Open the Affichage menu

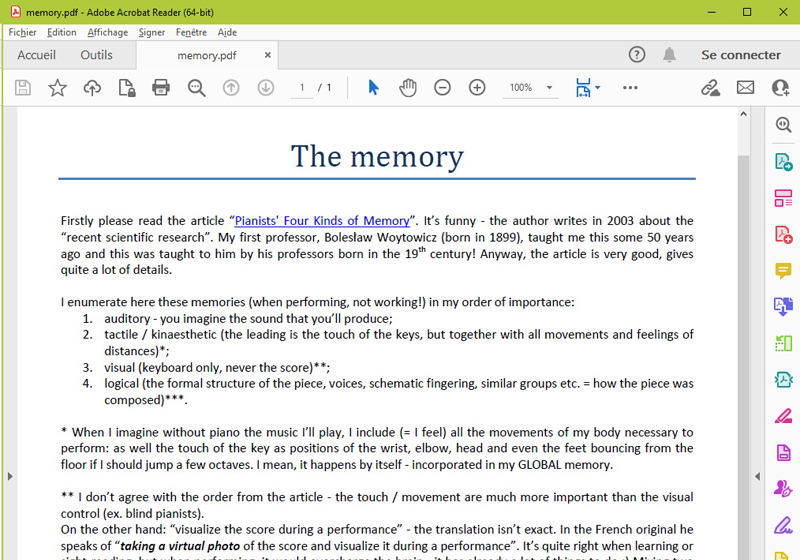[x=107, y=32]
